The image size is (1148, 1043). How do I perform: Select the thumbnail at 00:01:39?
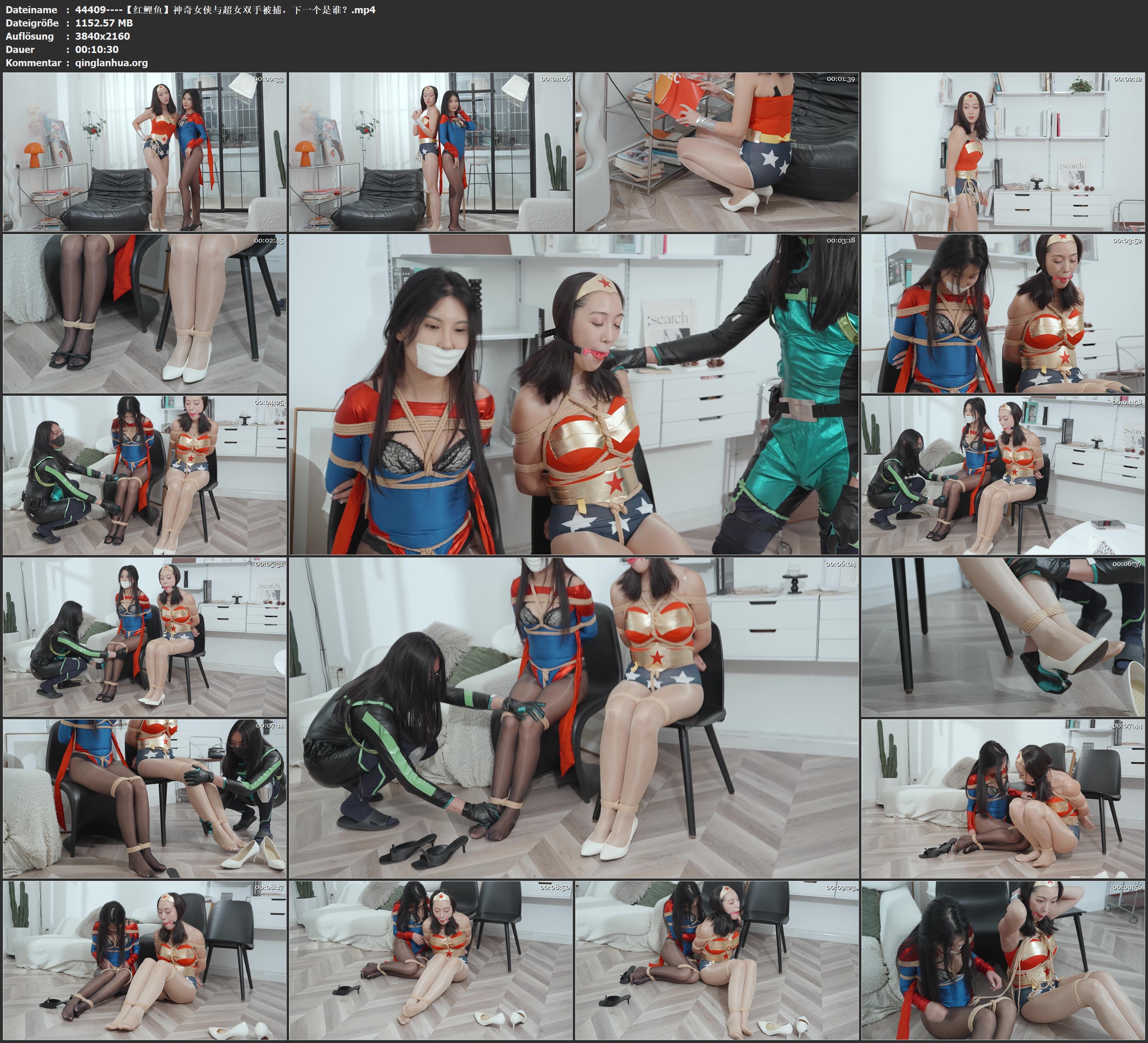click(x=716, y=152)
